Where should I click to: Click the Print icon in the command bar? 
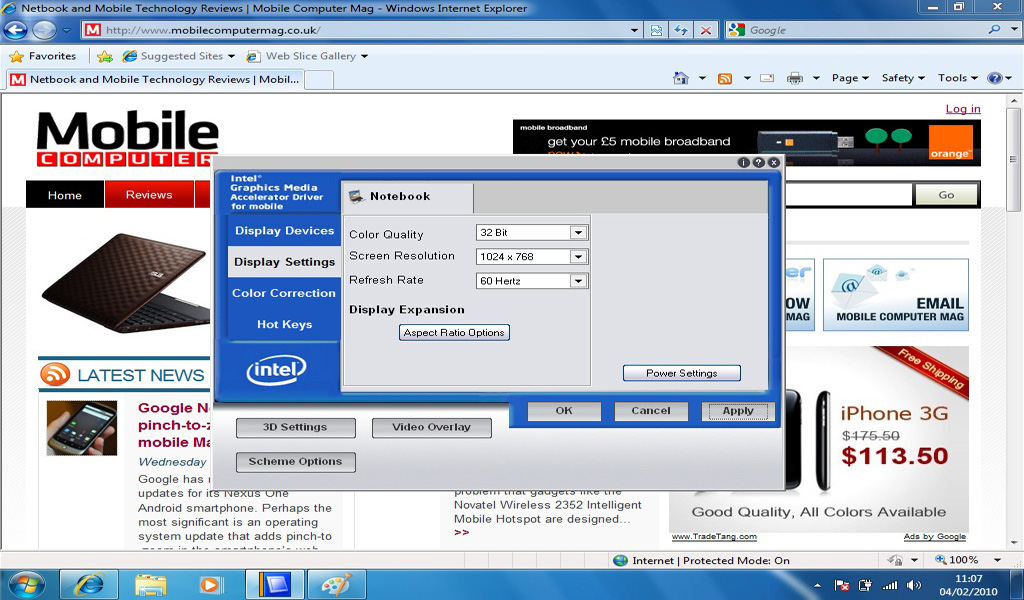(794, 78)
